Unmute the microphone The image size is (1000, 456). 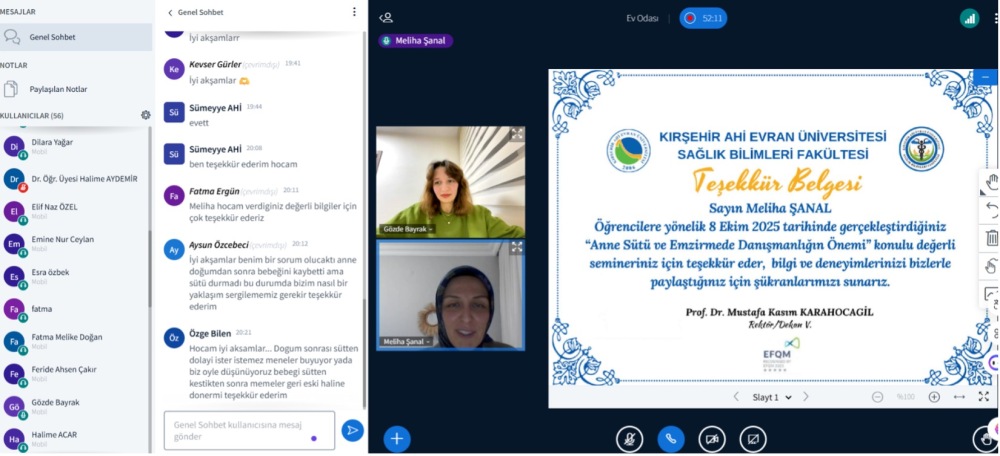[x=629, y=438]
